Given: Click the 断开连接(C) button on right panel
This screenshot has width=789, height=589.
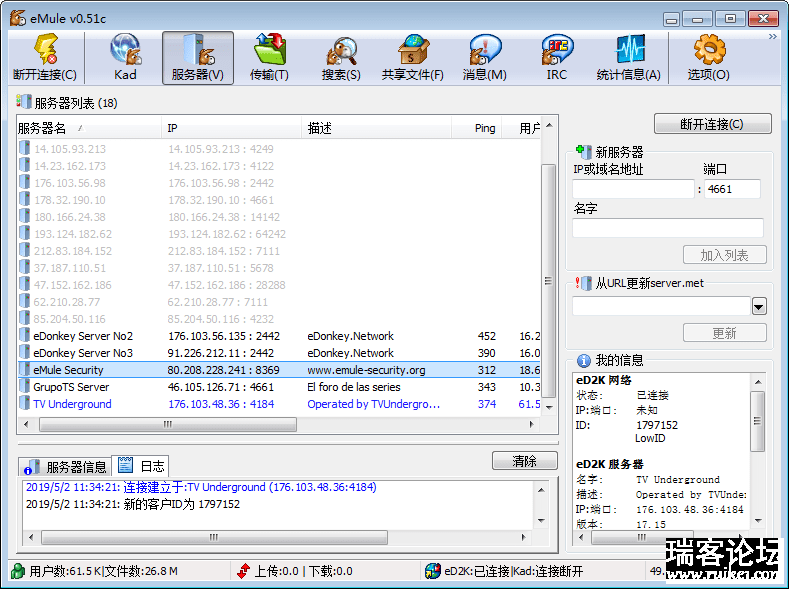Looking at the screenshot, I should click(713, 124).
